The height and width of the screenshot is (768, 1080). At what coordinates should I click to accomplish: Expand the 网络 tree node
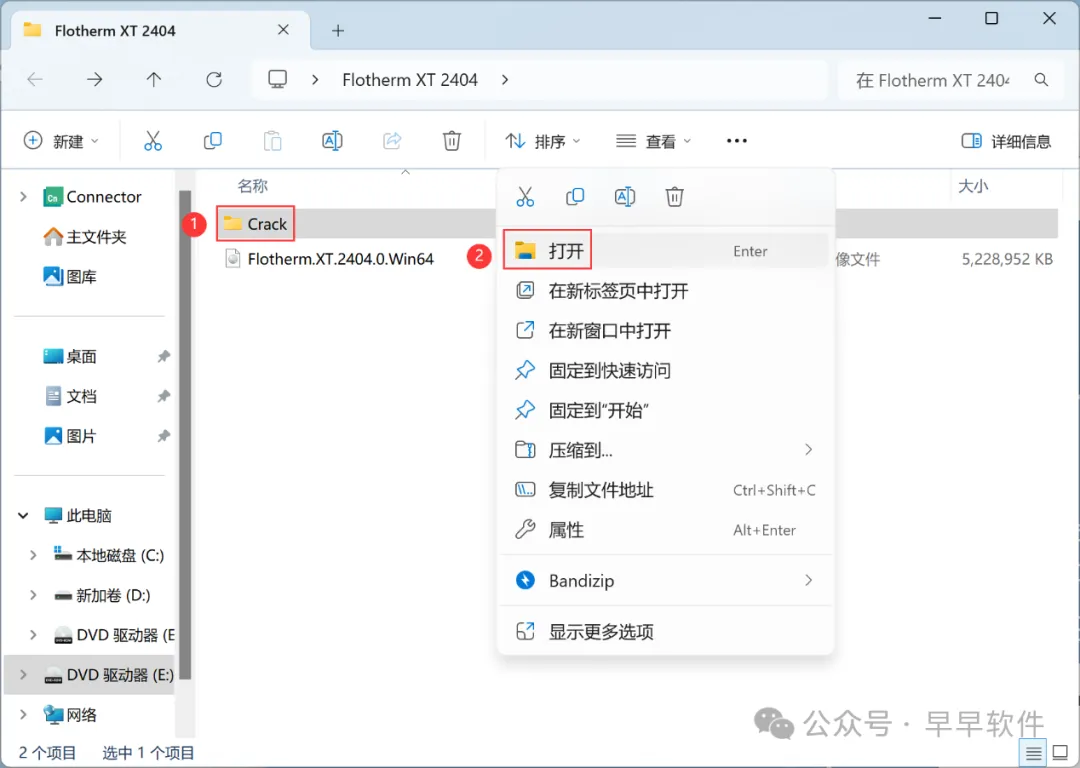point(23,715)
